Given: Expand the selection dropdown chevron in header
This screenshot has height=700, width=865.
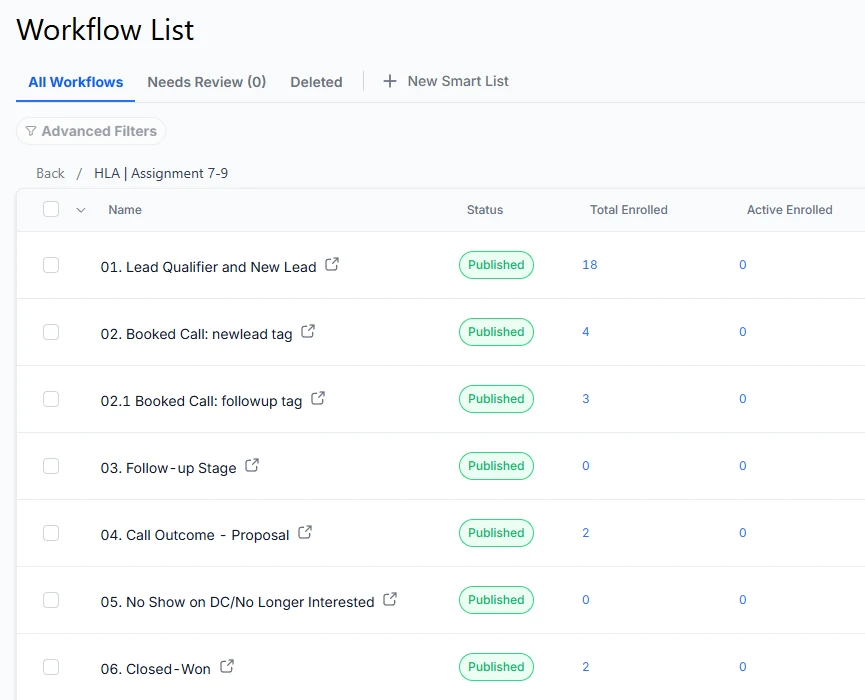Looking at the screenshot, I should (81, 210).
